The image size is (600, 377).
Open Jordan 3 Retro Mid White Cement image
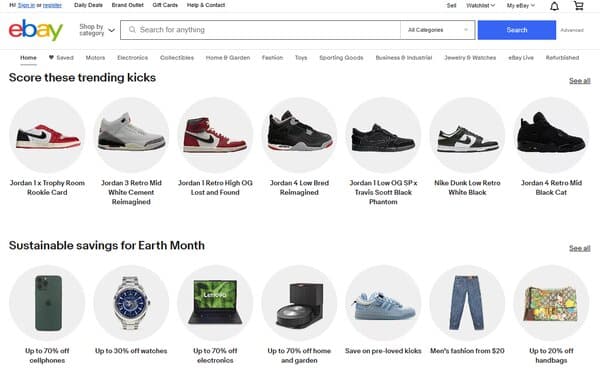[131, 135]
